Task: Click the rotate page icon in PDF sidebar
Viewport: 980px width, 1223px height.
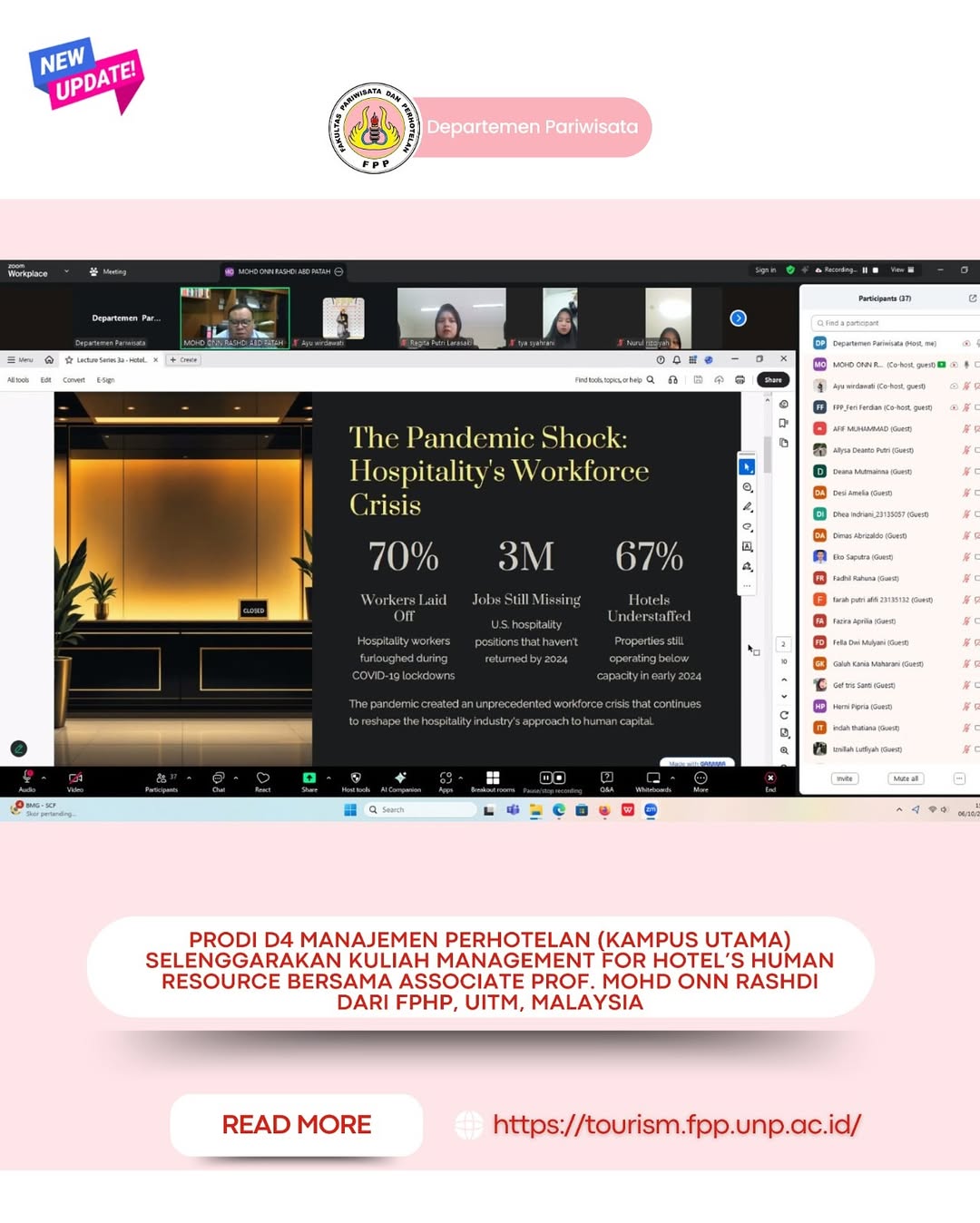Action: [x=784, y=715]
